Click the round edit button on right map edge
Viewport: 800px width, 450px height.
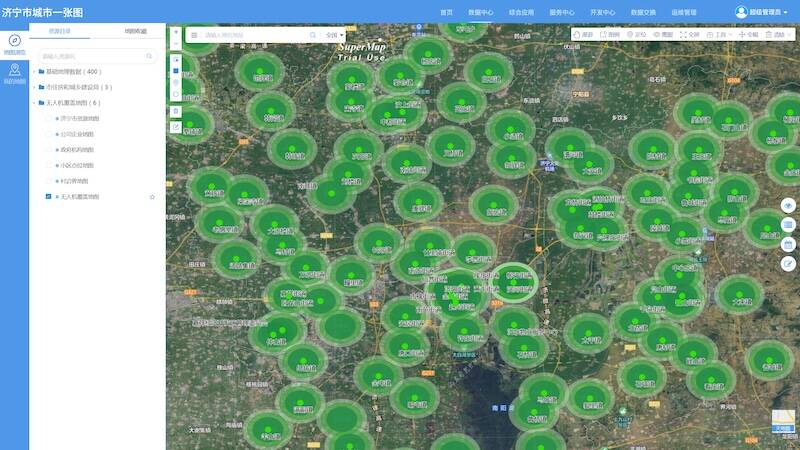tap(788, 264)
